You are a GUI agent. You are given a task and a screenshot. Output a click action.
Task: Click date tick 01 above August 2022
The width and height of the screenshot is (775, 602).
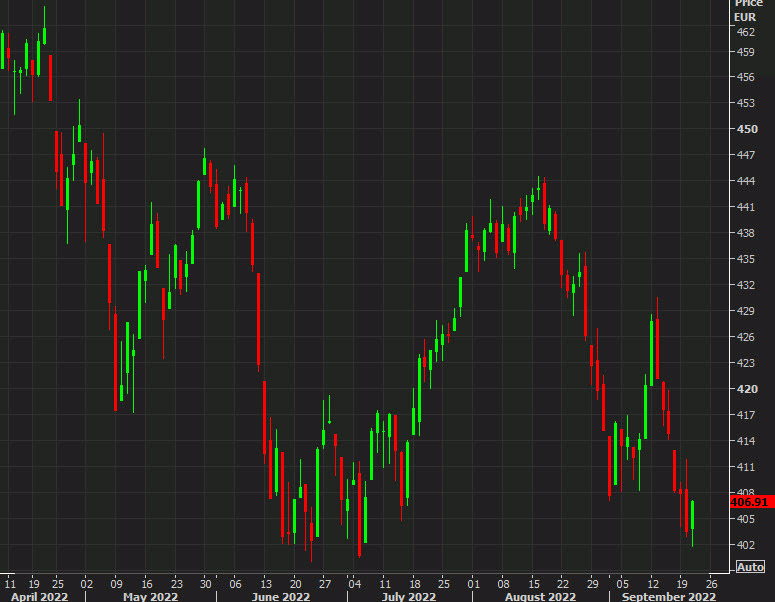[x=474, y=584]
